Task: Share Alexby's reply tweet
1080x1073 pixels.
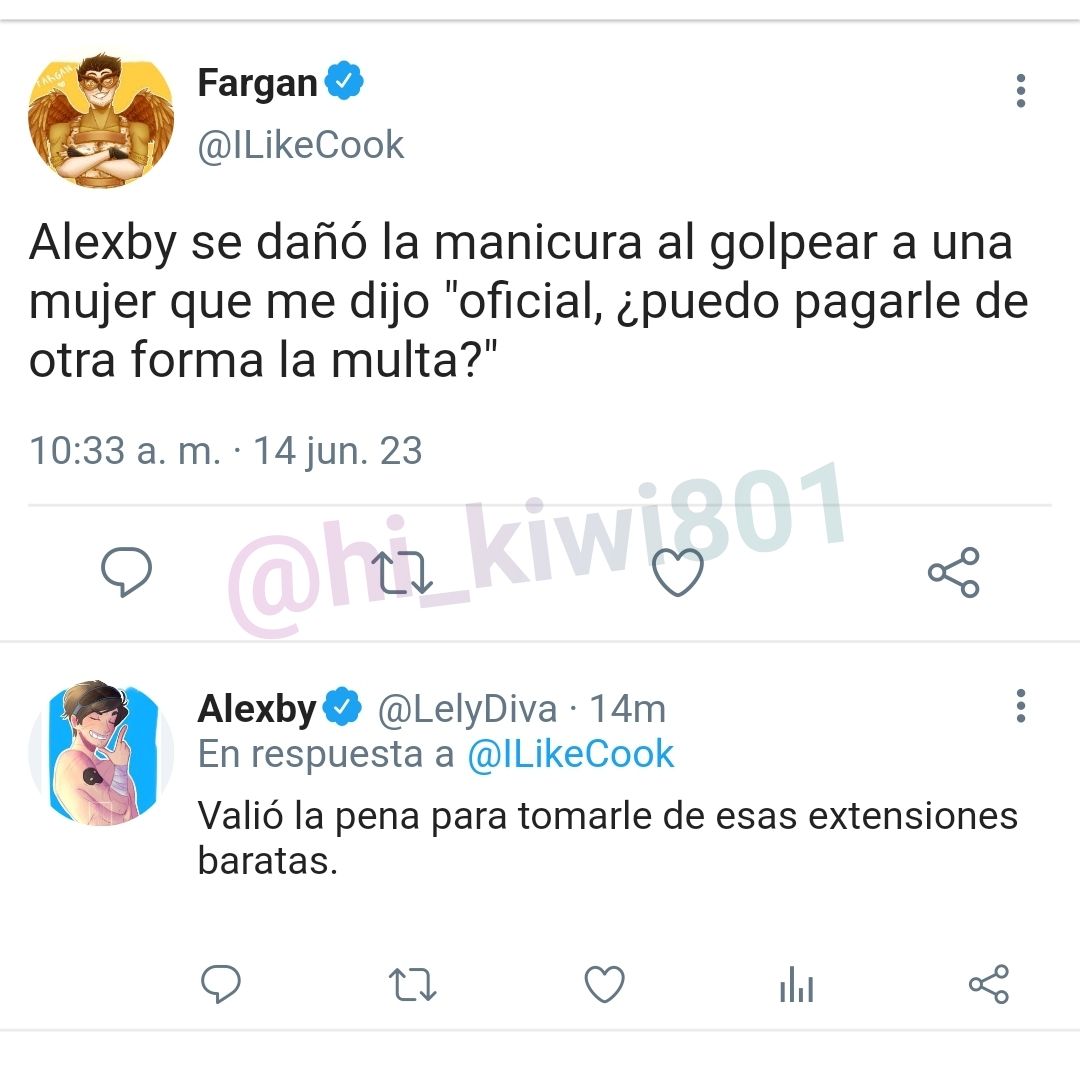Action: [x=989, y=983]
